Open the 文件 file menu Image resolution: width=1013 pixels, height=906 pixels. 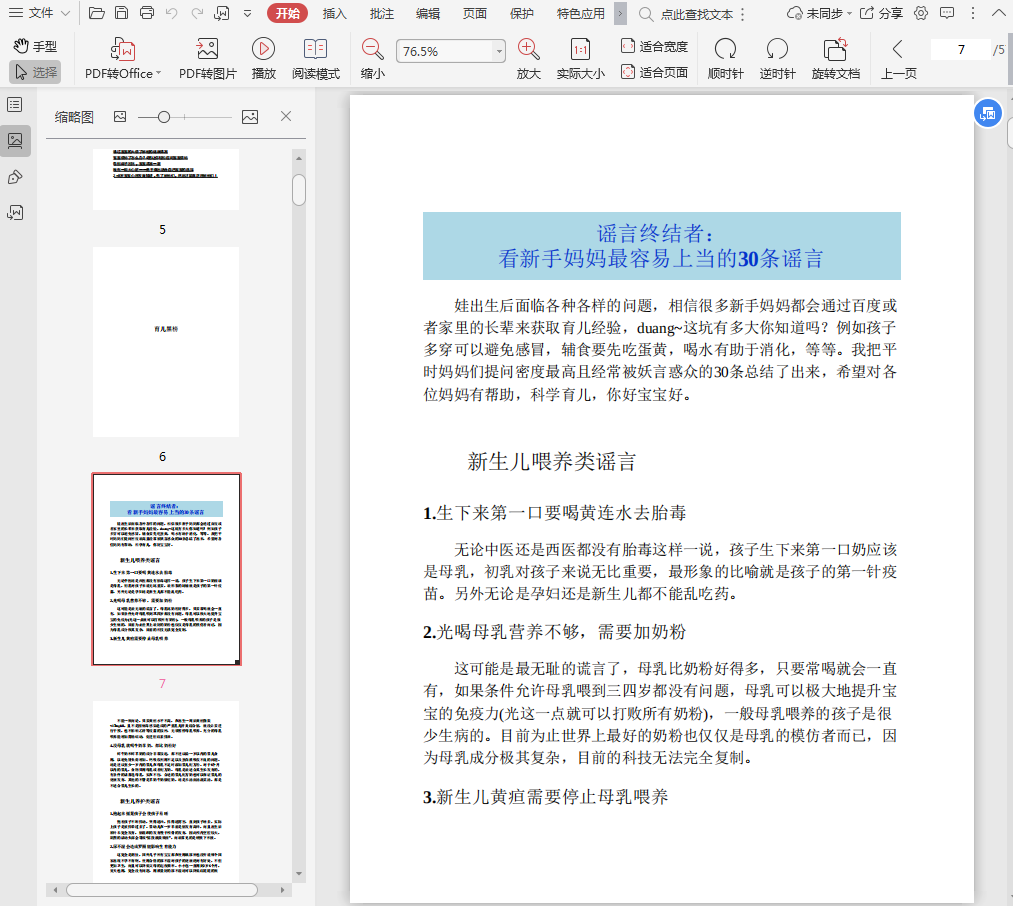[x=40, y=13]
